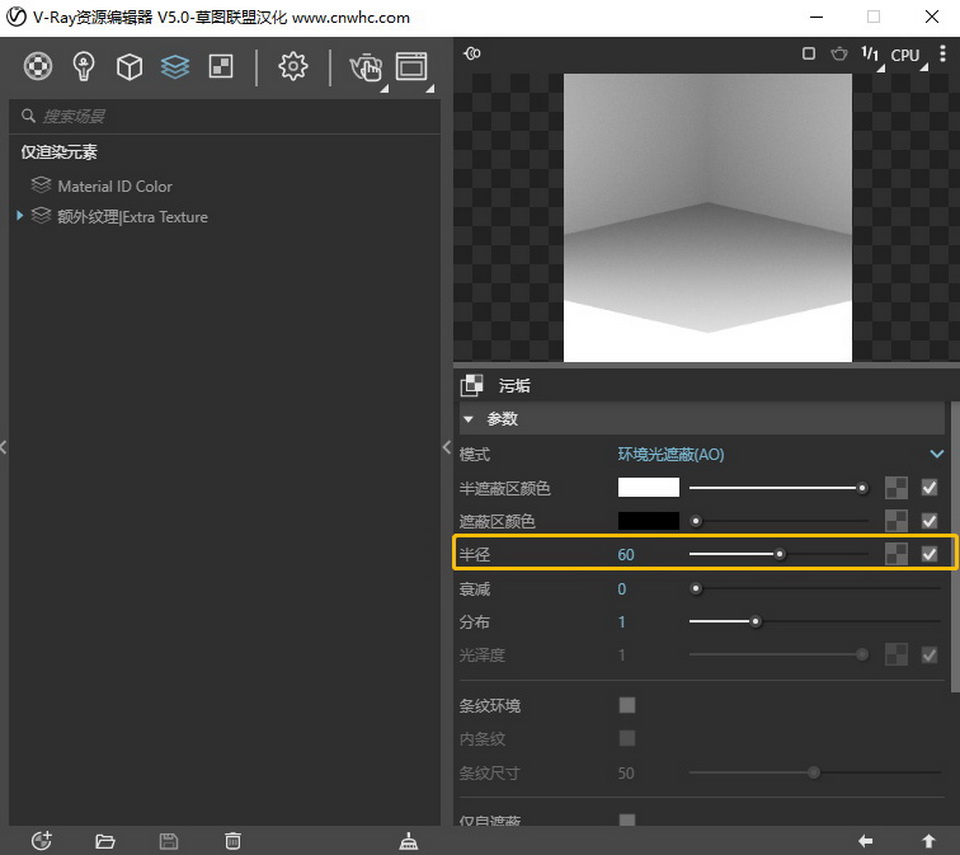Screen dimensions: 960x855
Task: Open render Settings gear icon
Action: tap(293, 67)
